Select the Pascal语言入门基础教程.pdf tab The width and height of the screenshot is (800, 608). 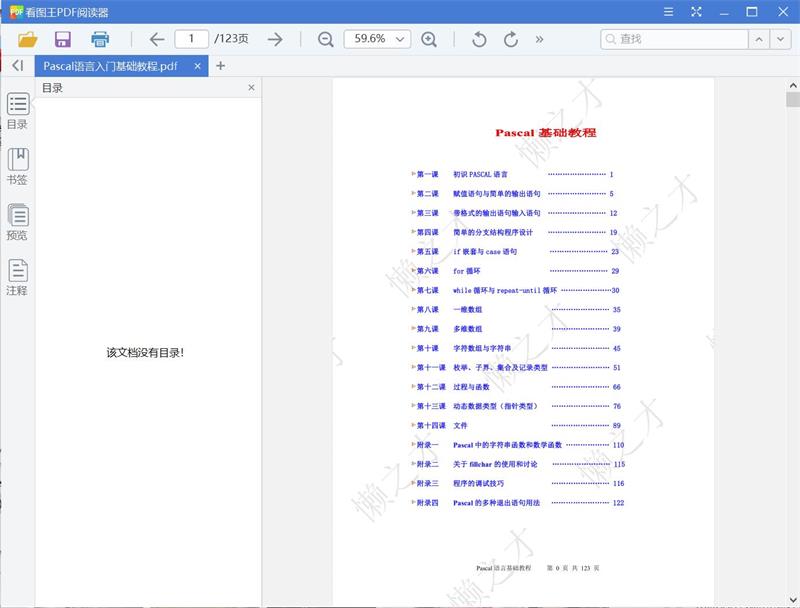[121, 66]
